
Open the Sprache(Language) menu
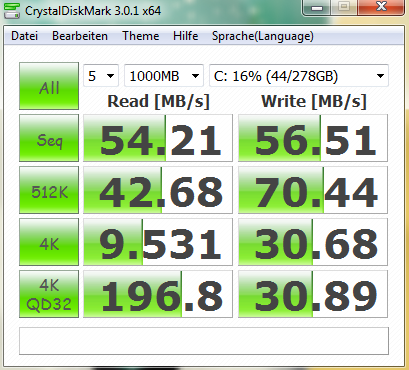[x=263, y=36]
